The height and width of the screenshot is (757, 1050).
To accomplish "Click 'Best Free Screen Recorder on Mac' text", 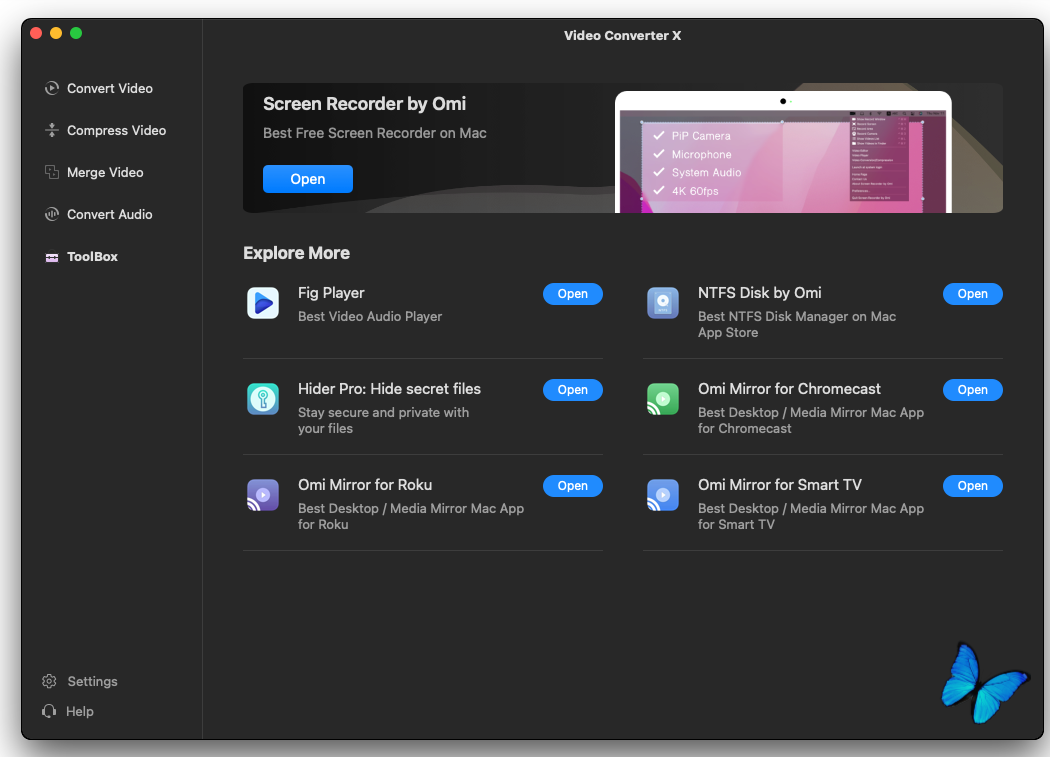I will 375,133.
